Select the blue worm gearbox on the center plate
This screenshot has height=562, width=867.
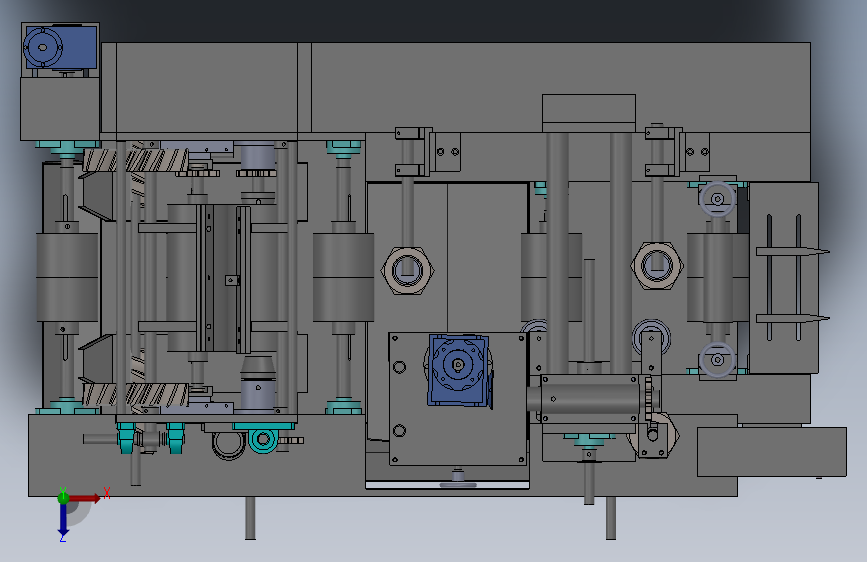click(459, 370)
